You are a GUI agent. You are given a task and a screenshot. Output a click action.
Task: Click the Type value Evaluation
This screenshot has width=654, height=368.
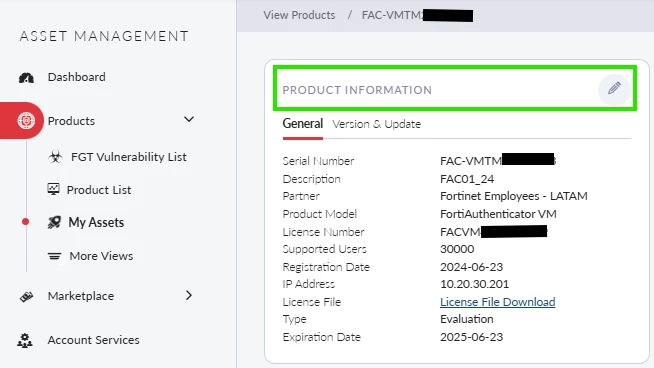(467, 319)
